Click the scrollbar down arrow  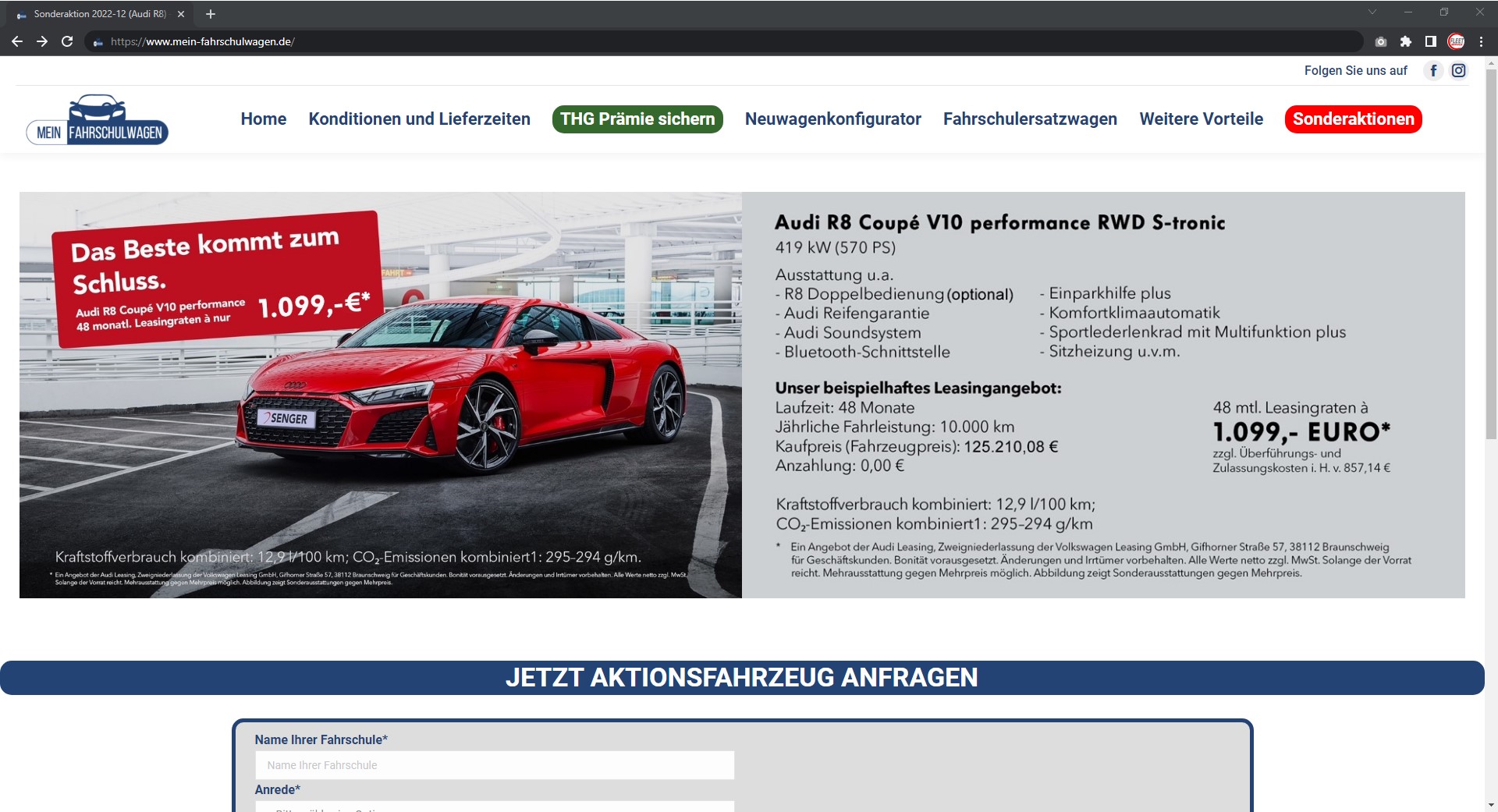click(1491, 805)
